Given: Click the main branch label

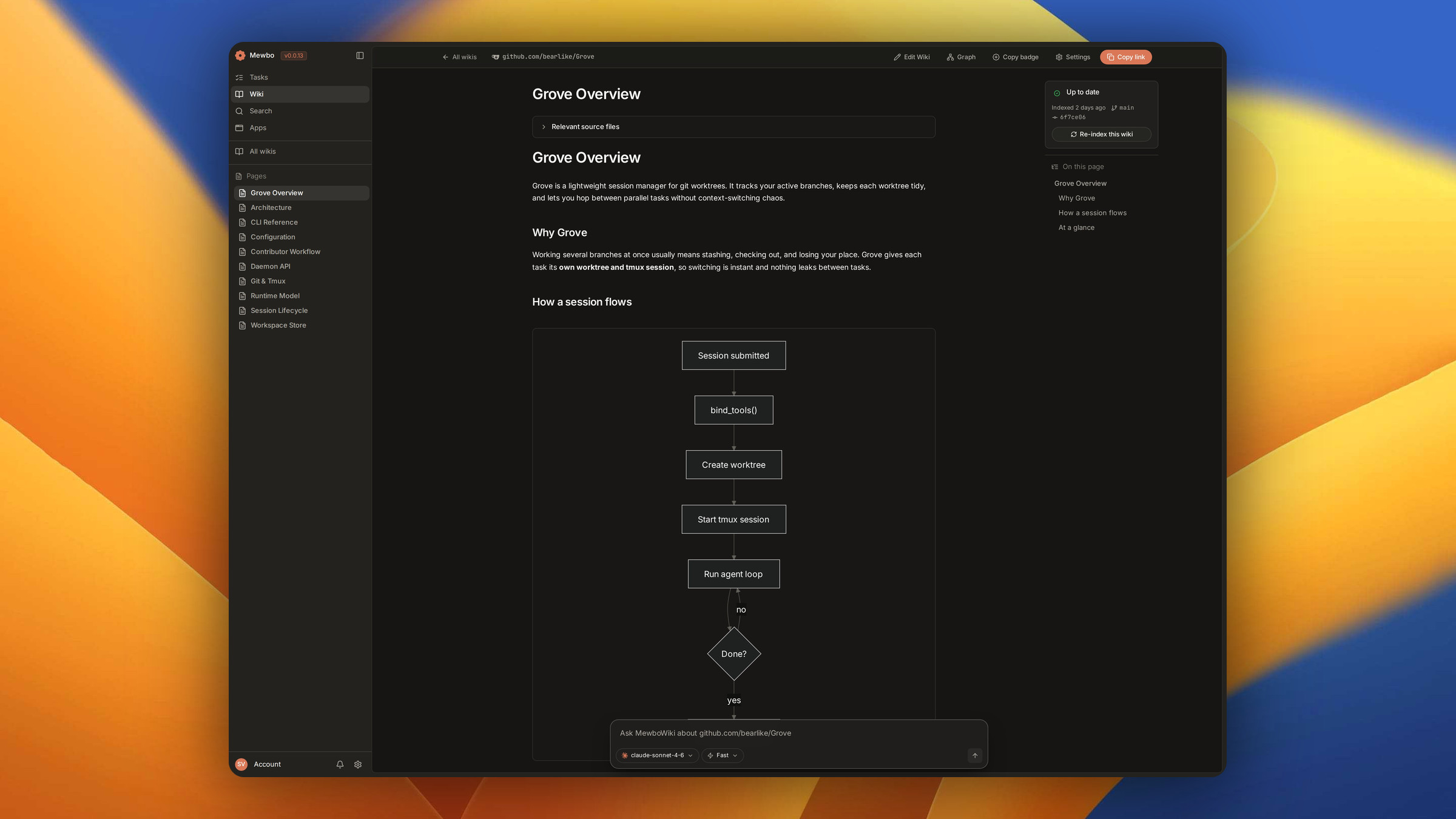Looking at the screenshot, I should pyautogui.click(x=1122, y=108).
